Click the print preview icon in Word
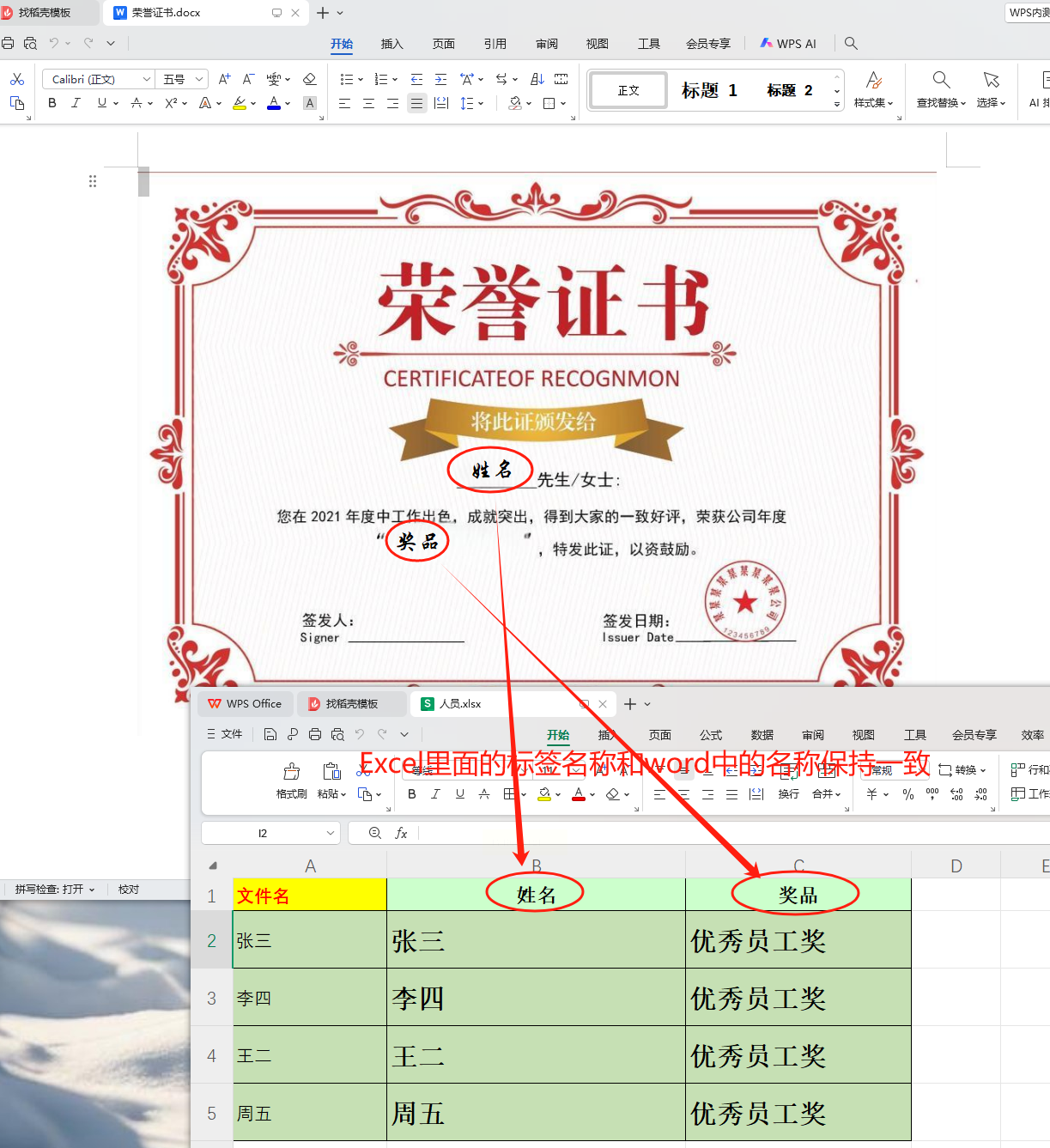The height and width of the screenshot is (1148, 1050). (31, 43)
